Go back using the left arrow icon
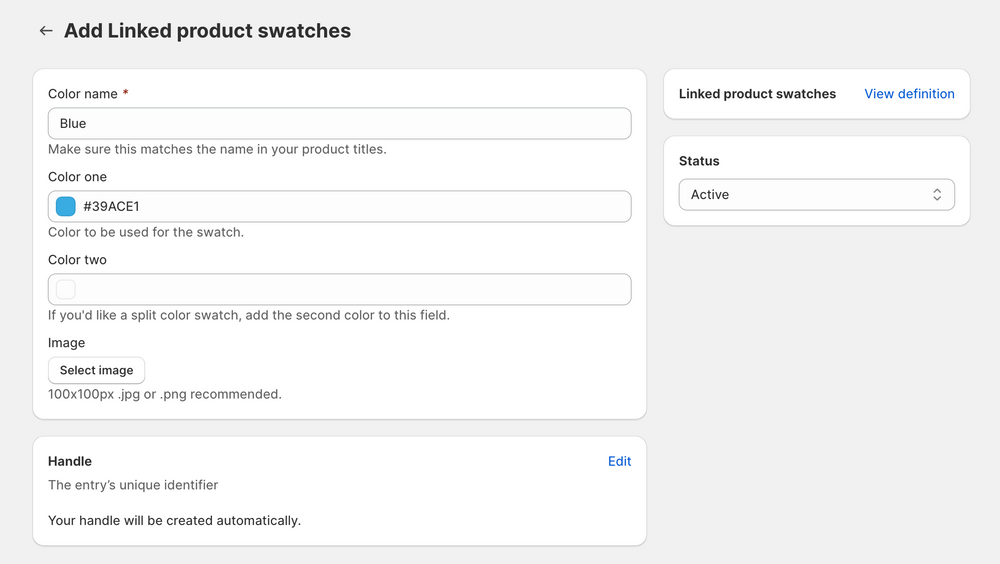 pos(46,31)
